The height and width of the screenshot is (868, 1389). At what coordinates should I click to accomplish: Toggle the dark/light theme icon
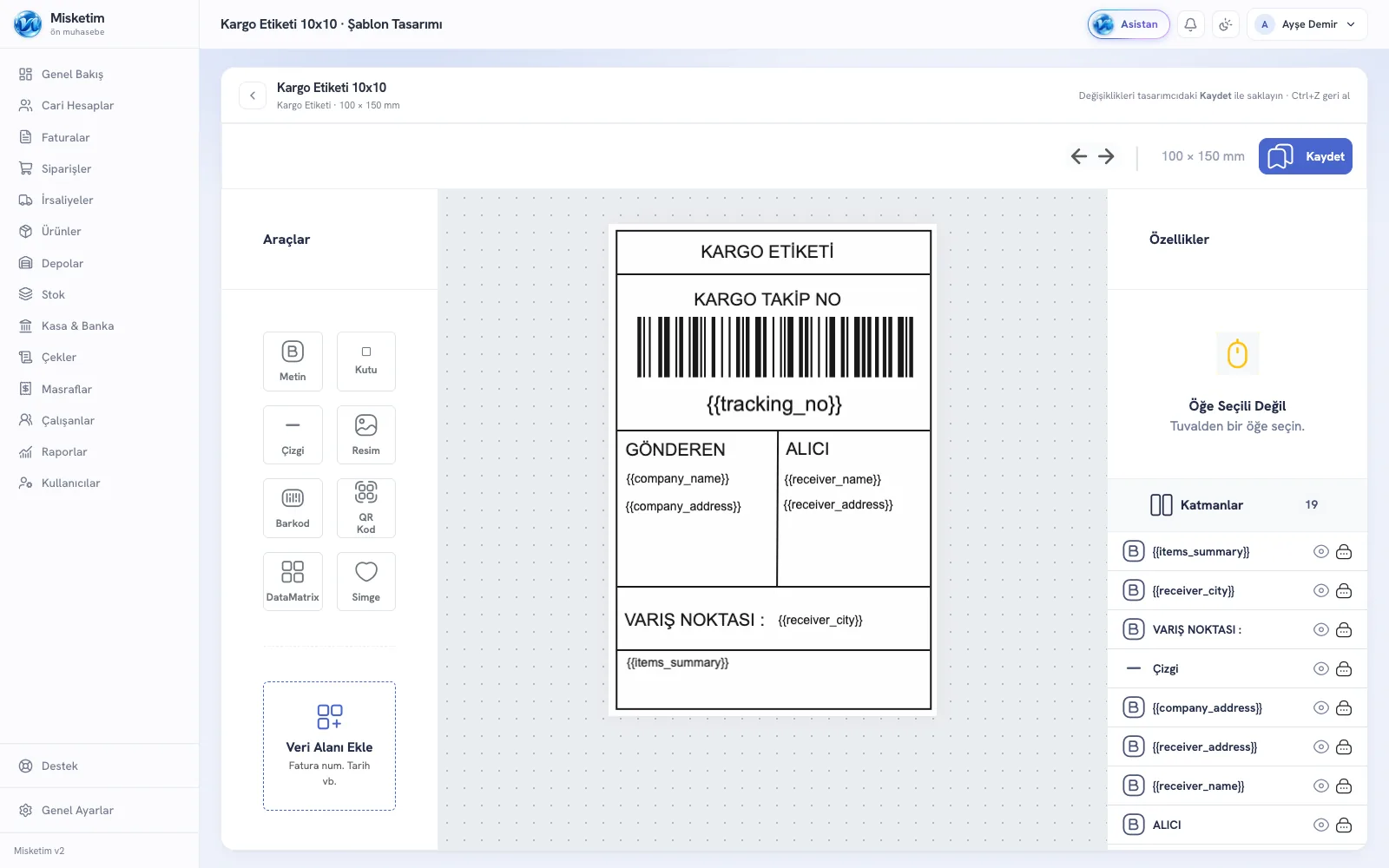click(1225, 24)
